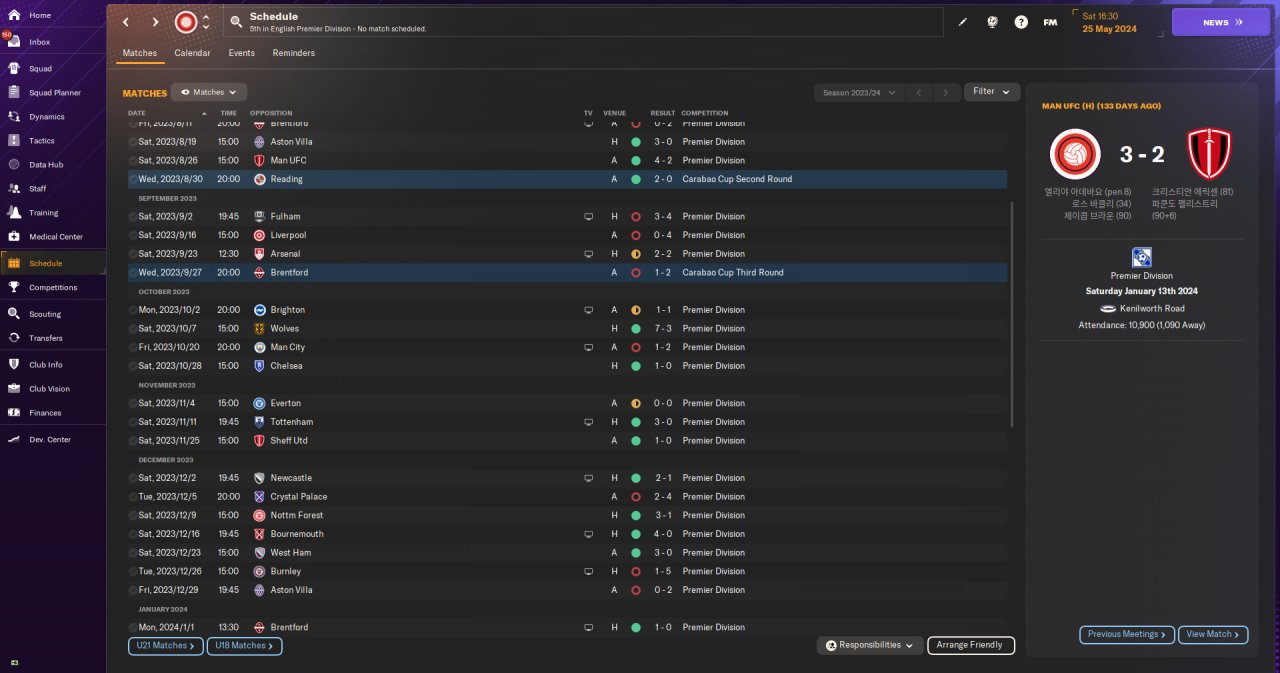
Task: Click the pencil edit icon
Action: click(963, 22)
